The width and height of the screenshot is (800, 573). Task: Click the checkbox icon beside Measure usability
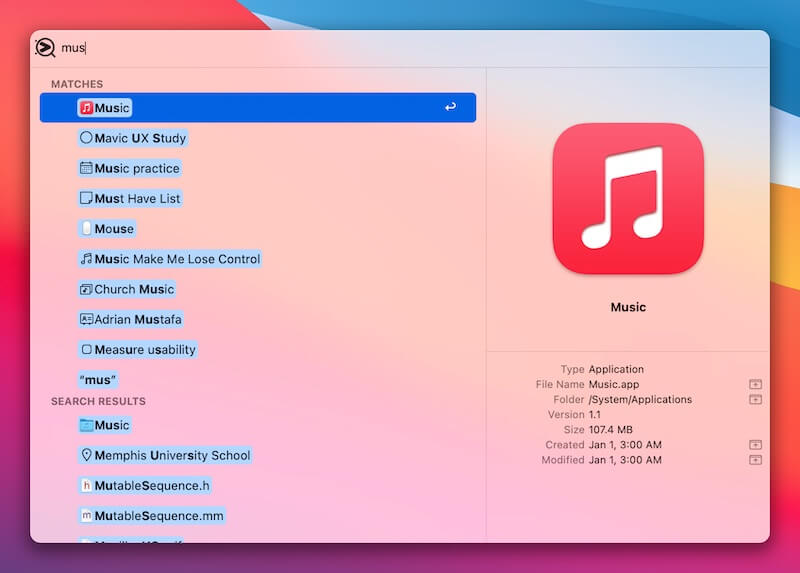click(x=87, y=350)
